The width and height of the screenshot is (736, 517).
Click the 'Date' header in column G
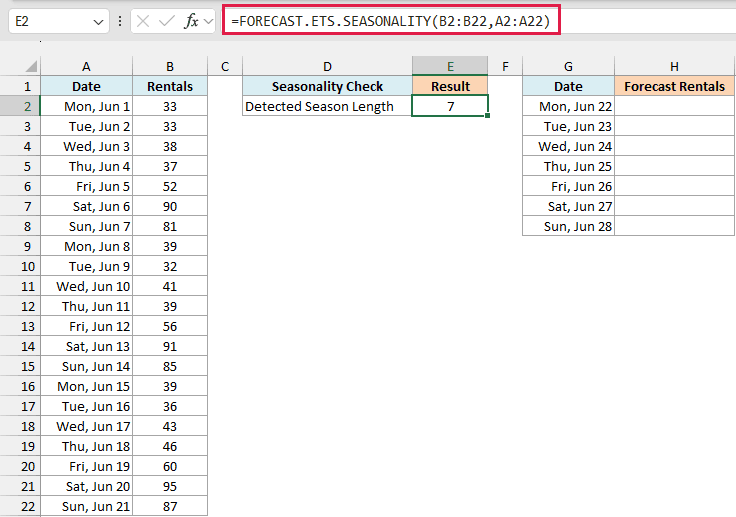[568, 86]
